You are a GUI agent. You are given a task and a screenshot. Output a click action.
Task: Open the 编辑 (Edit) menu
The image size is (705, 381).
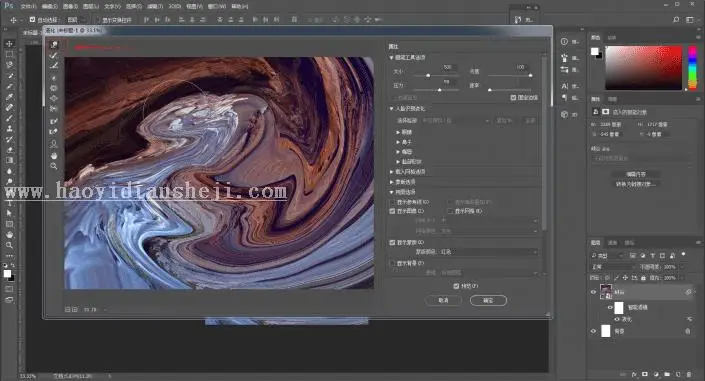click(x=49, y=7)
